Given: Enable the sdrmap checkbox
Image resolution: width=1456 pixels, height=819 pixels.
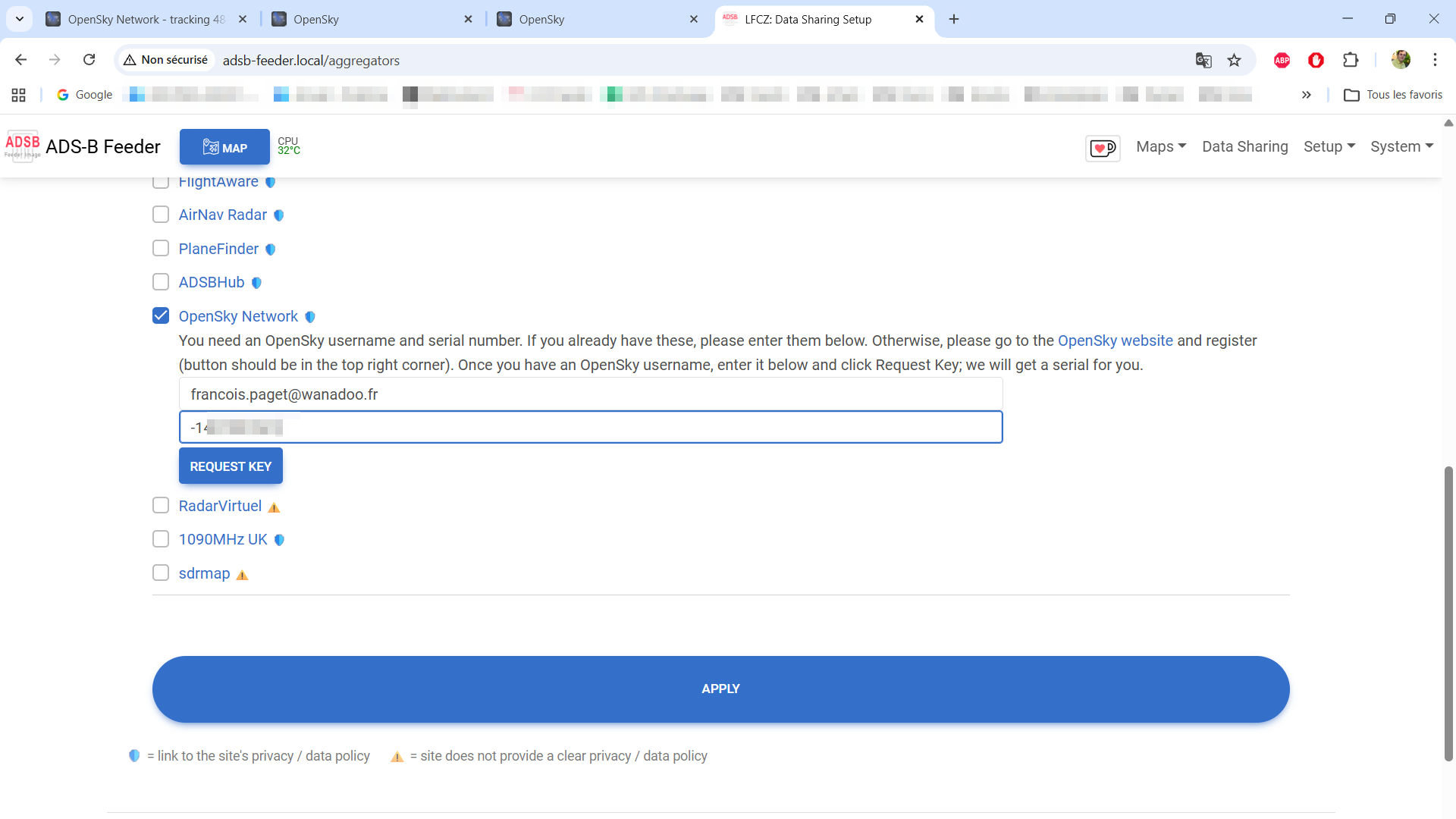Looking at the screenshot, I should pyautogui.click(x=161, y=573).
